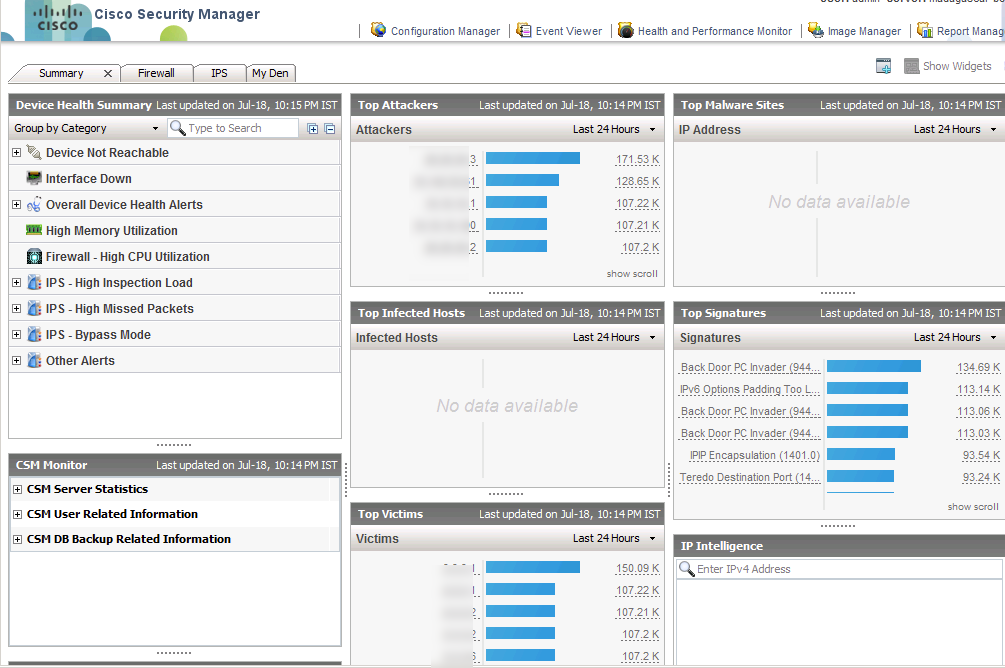Expand the IPS - Bypass Mode alerts
This screenshot has width=1005, height=668.
[x=16, y=335]
